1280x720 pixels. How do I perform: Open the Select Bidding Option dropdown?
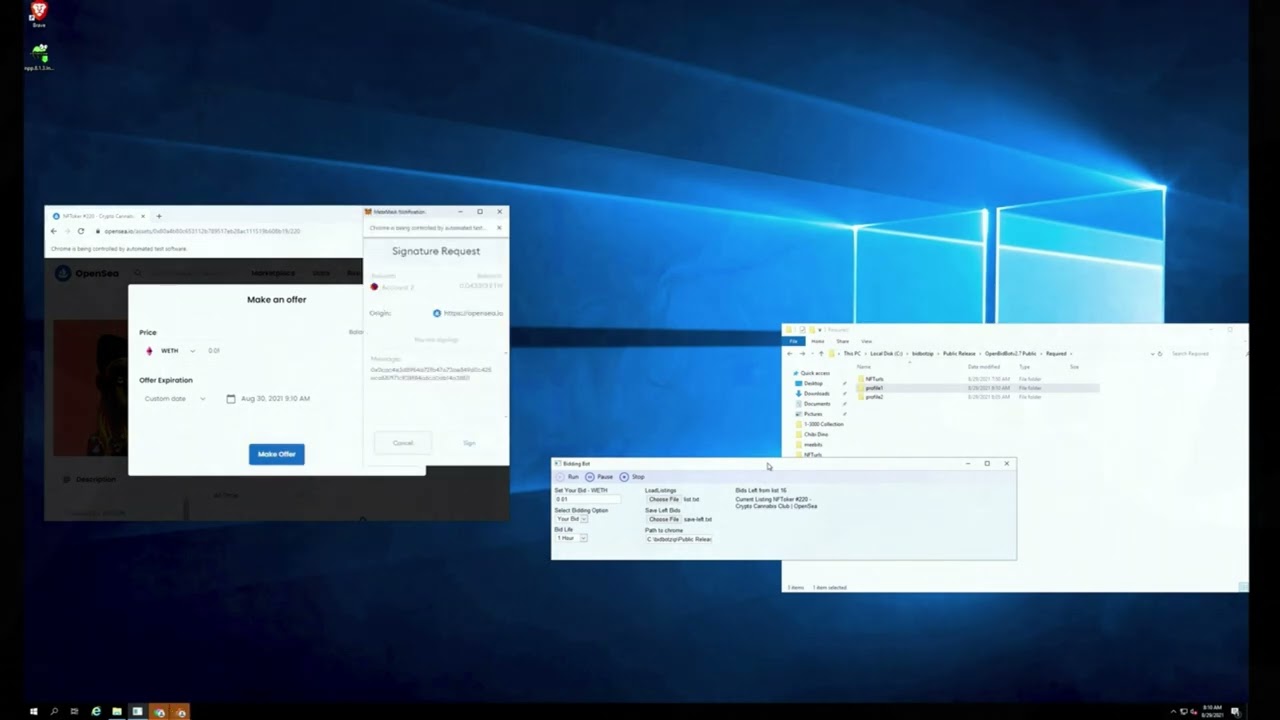point(572,519)
